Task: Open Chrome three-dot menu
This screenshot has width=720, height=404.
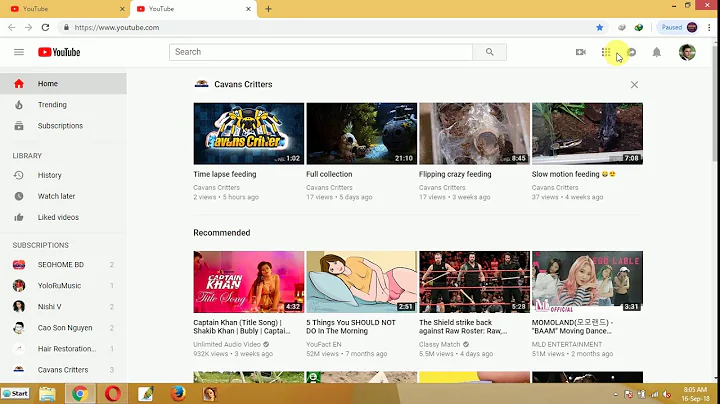Action: point(709,28)
